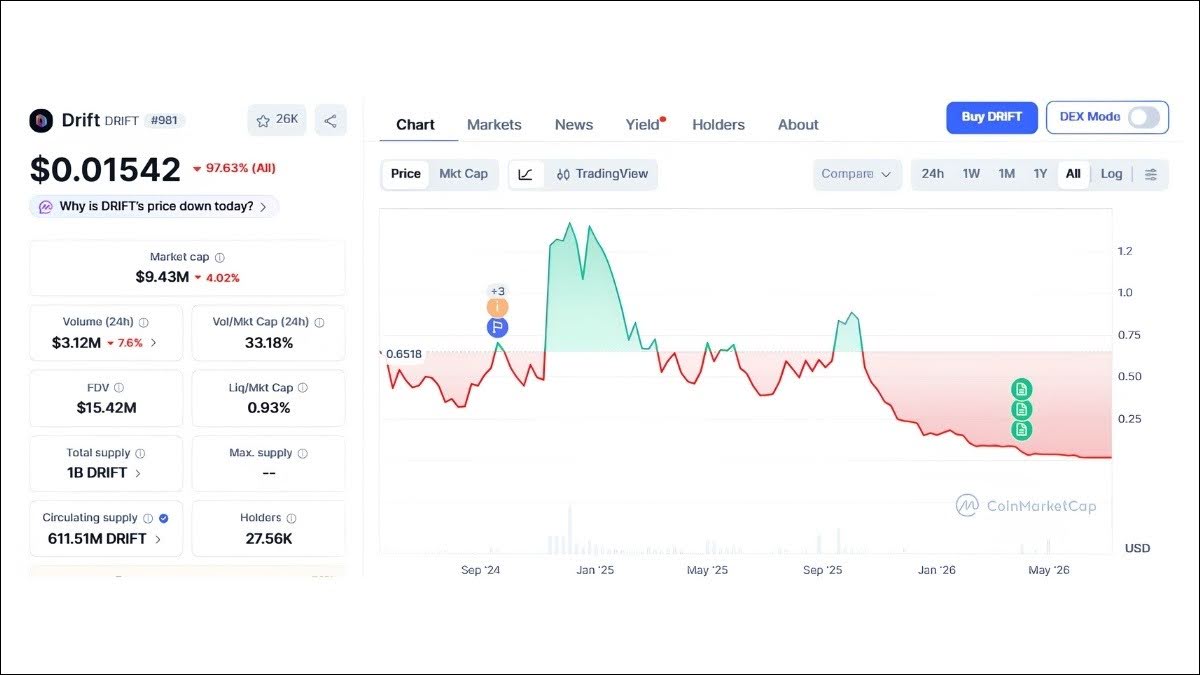Select the Price toggle
The width and height of the screenshot is (1200, 675).
pyautogui.click(x=406, y=174)
